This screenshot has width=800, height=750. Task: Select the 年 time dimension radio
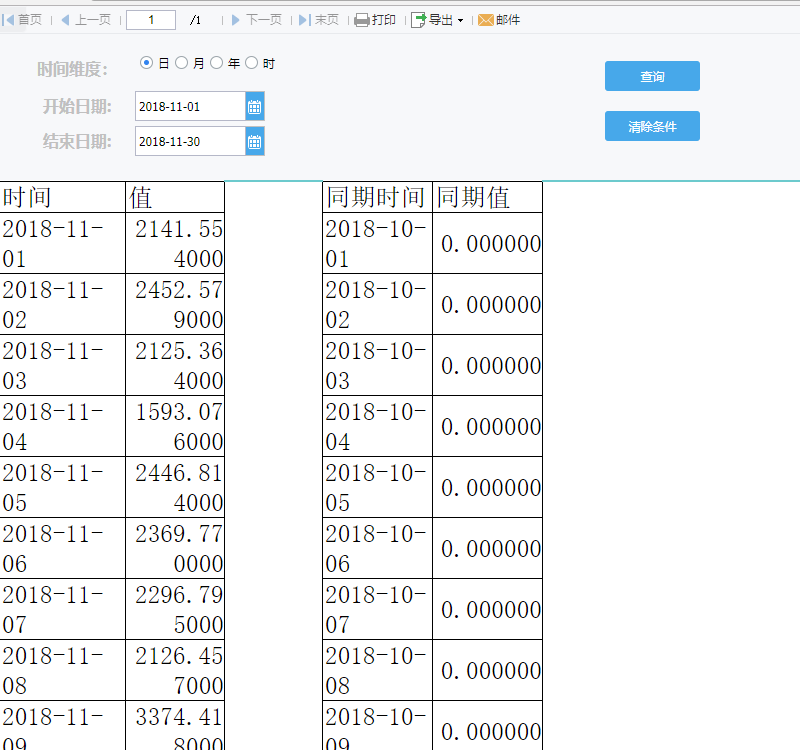(216, 63)
